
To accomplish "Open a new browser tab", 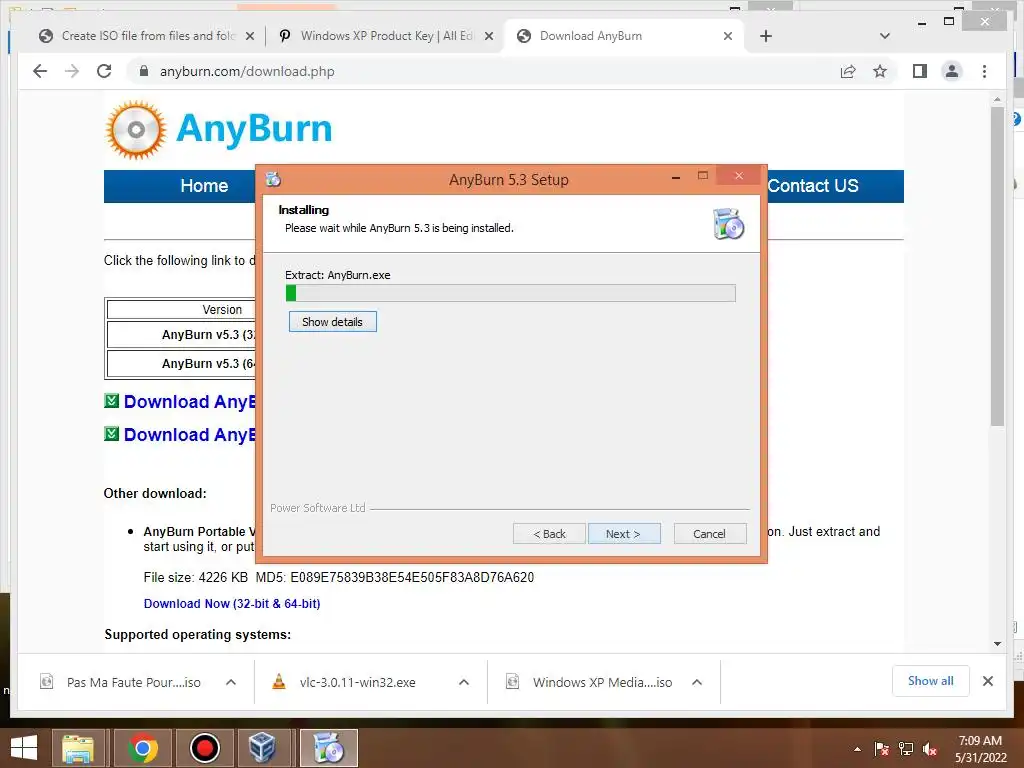I will pos(766,36).
